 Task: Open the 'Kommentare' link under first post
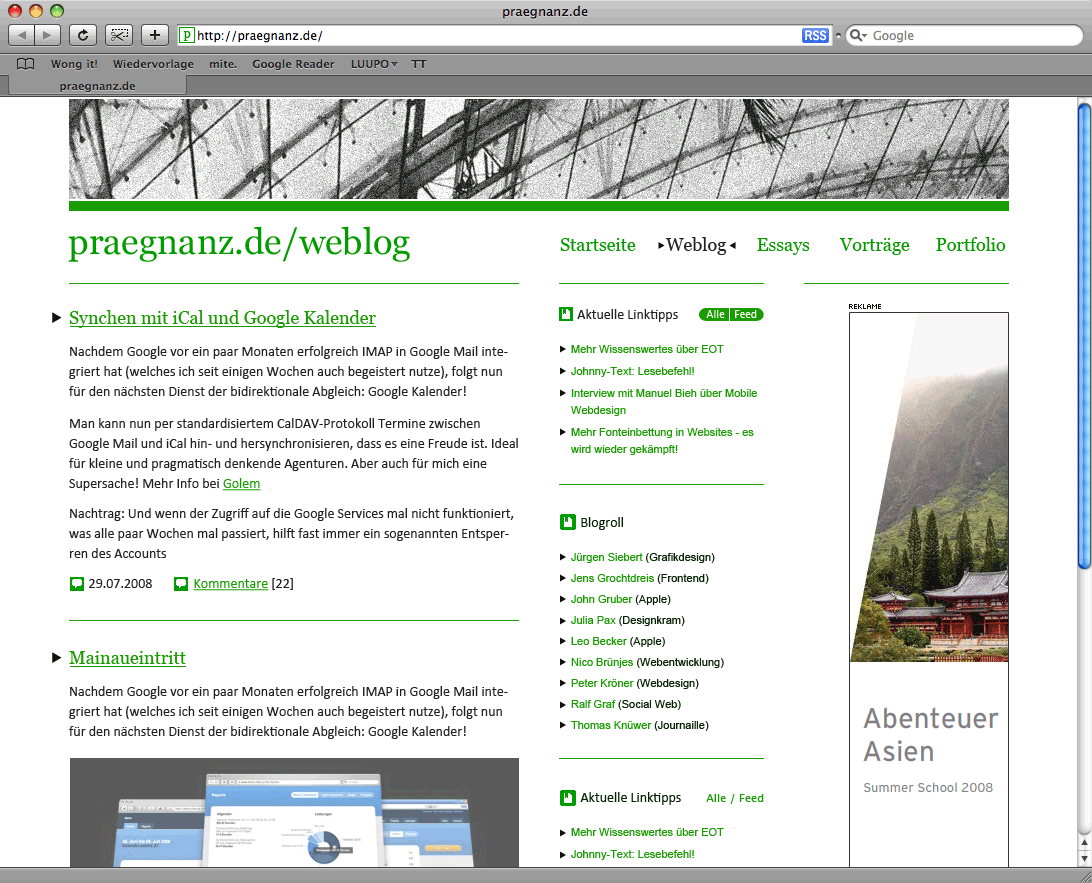click(x=230, y=583)
